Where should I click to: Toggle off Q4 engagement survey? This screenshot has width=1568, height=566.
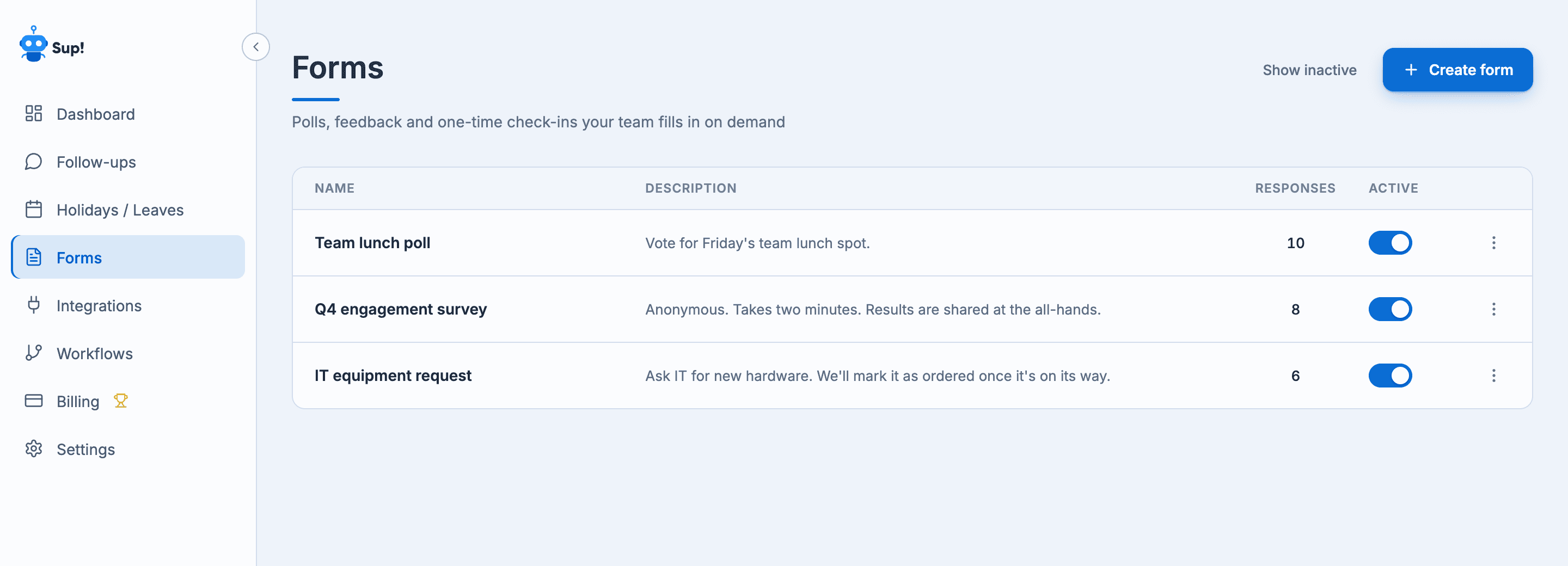tap(1389, 309)
